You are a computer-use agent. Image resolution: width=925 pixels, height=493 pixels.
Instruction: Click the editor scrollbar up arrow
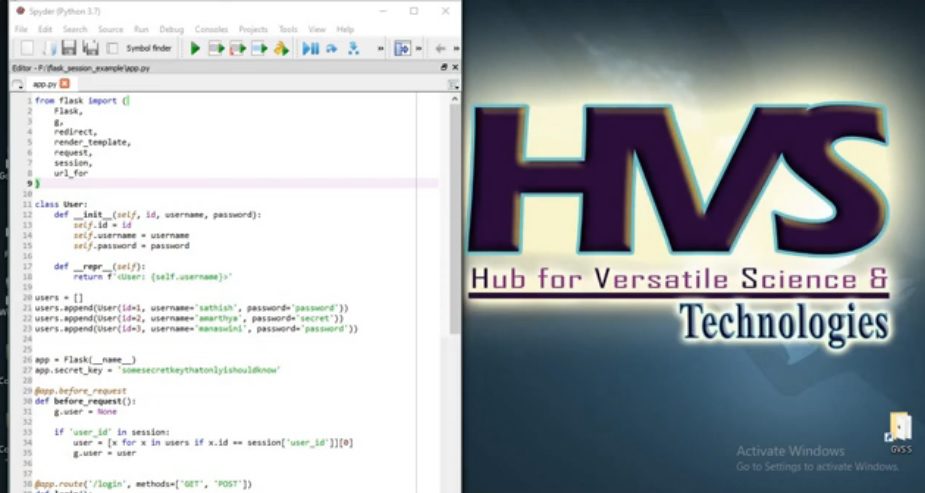(455, 99)
